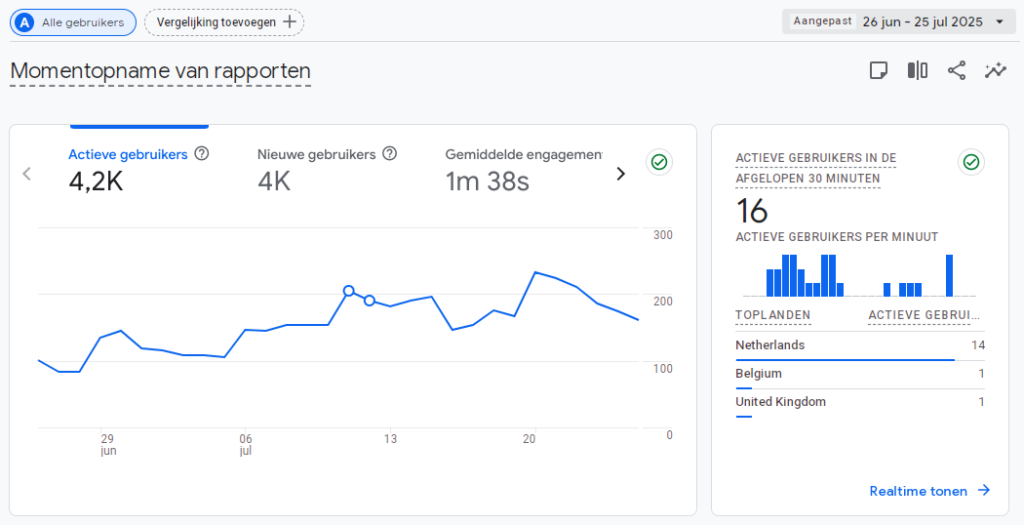Click the Alle gebruikers segment chip
Screen dimensions: 1024x525
tap(73, 22)
